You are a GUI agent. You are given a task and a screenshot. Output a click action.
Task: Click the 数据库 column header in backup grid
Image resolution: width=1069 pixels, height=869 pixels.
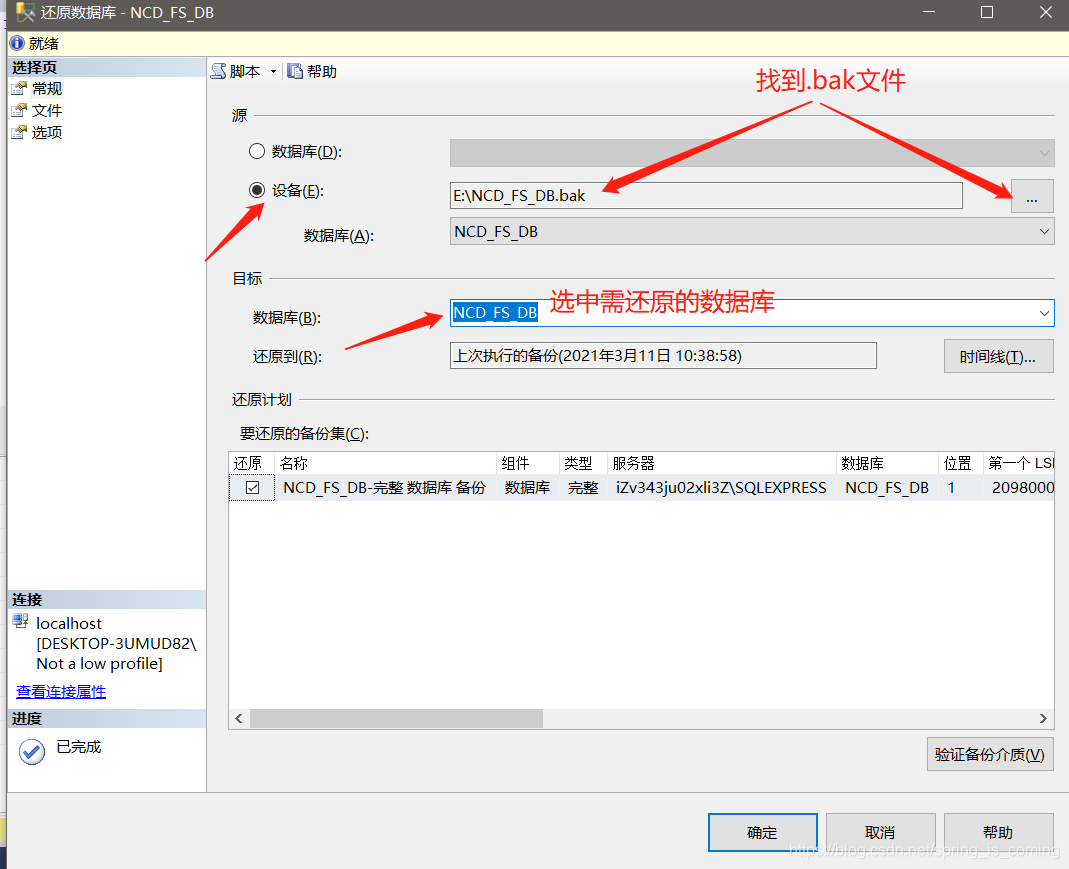(887, 463)
